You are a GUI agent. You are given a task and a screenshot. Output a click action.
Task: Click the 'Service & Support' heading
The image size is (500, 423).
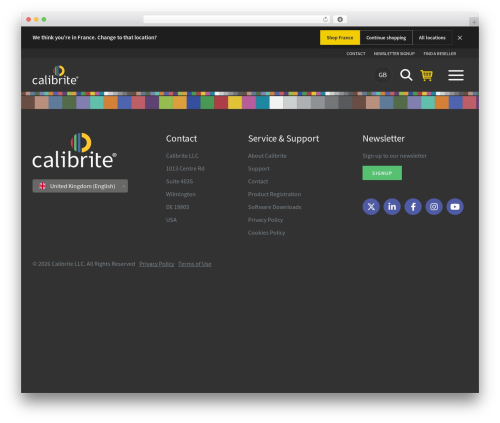[283, 139]
